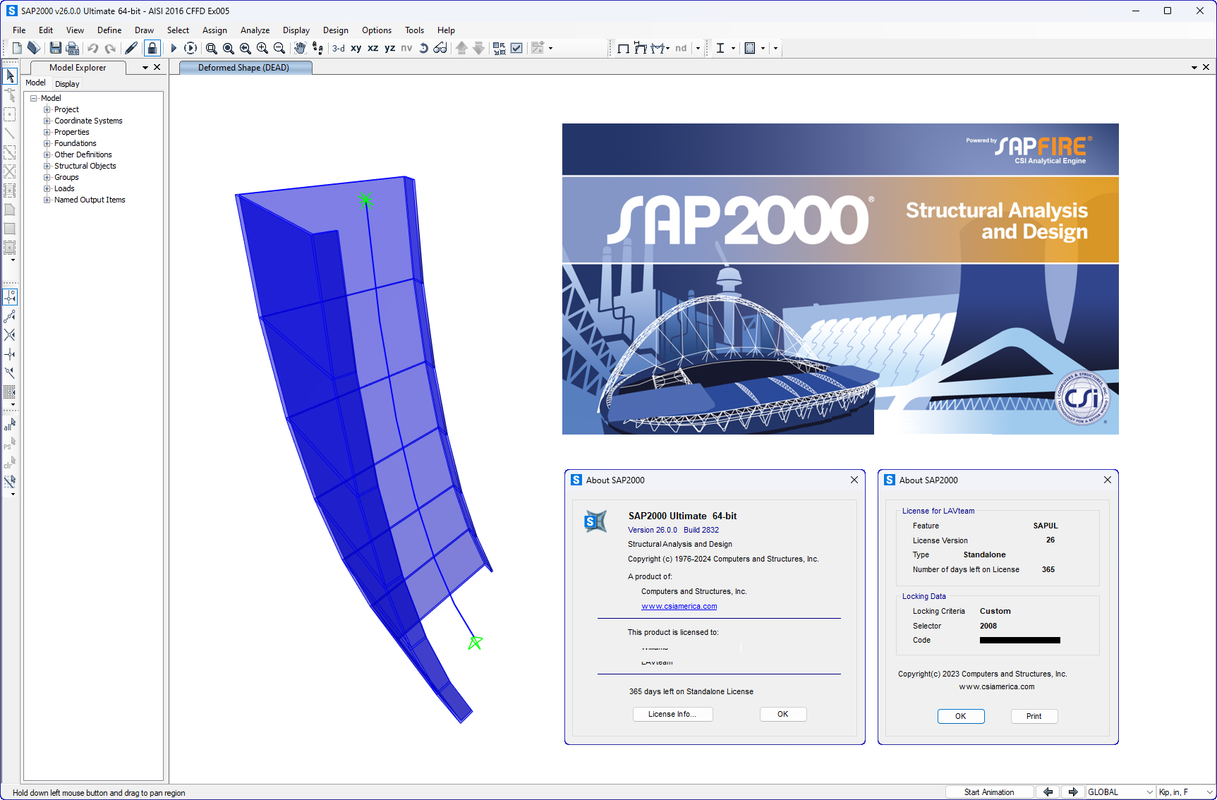Click the Start Animation button
Viewport: 1217px width, 800px height.
988,792
